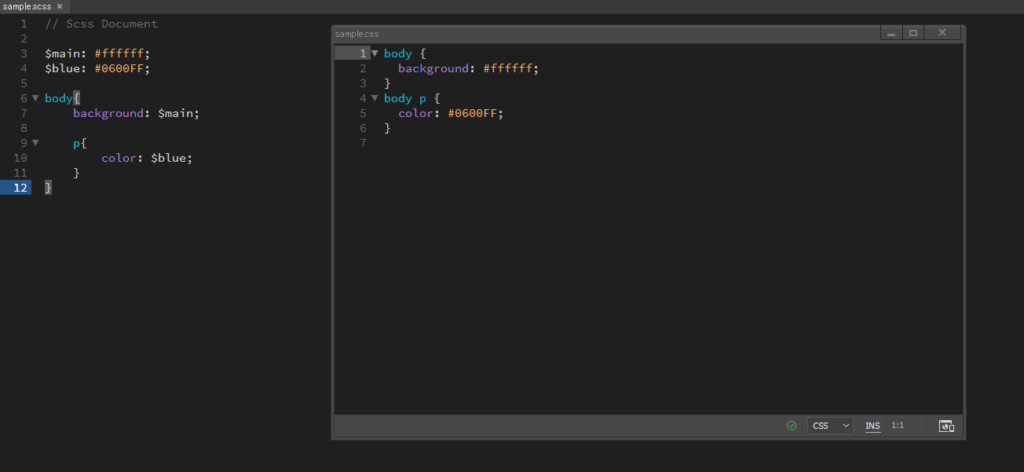Viewport: 1024px width, 472px height.
Task: Toggle INS insert/overwrite mode
Action: point(873,426)
